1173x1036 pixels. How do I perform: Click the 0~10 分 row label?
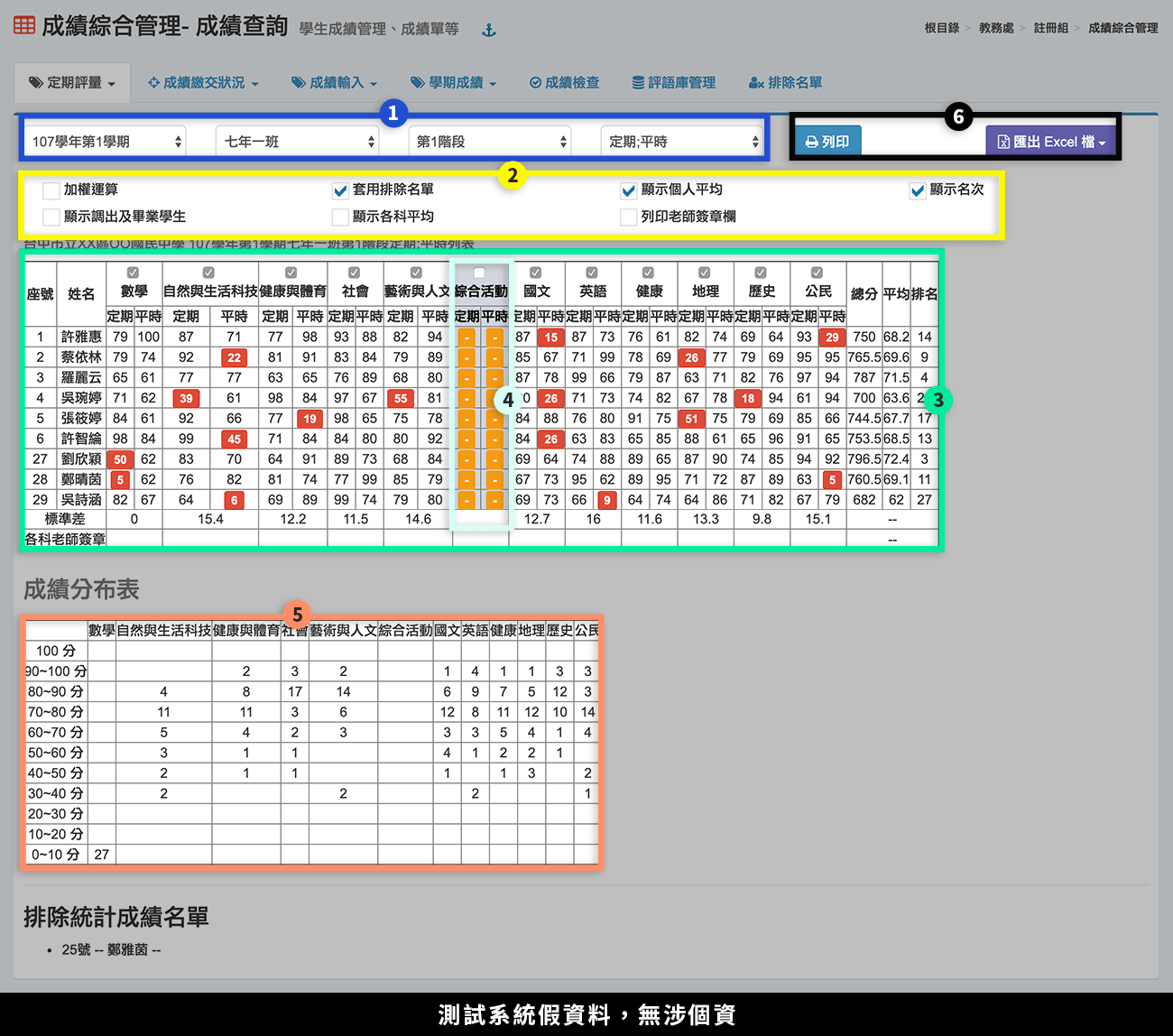(x=55, y=855)
